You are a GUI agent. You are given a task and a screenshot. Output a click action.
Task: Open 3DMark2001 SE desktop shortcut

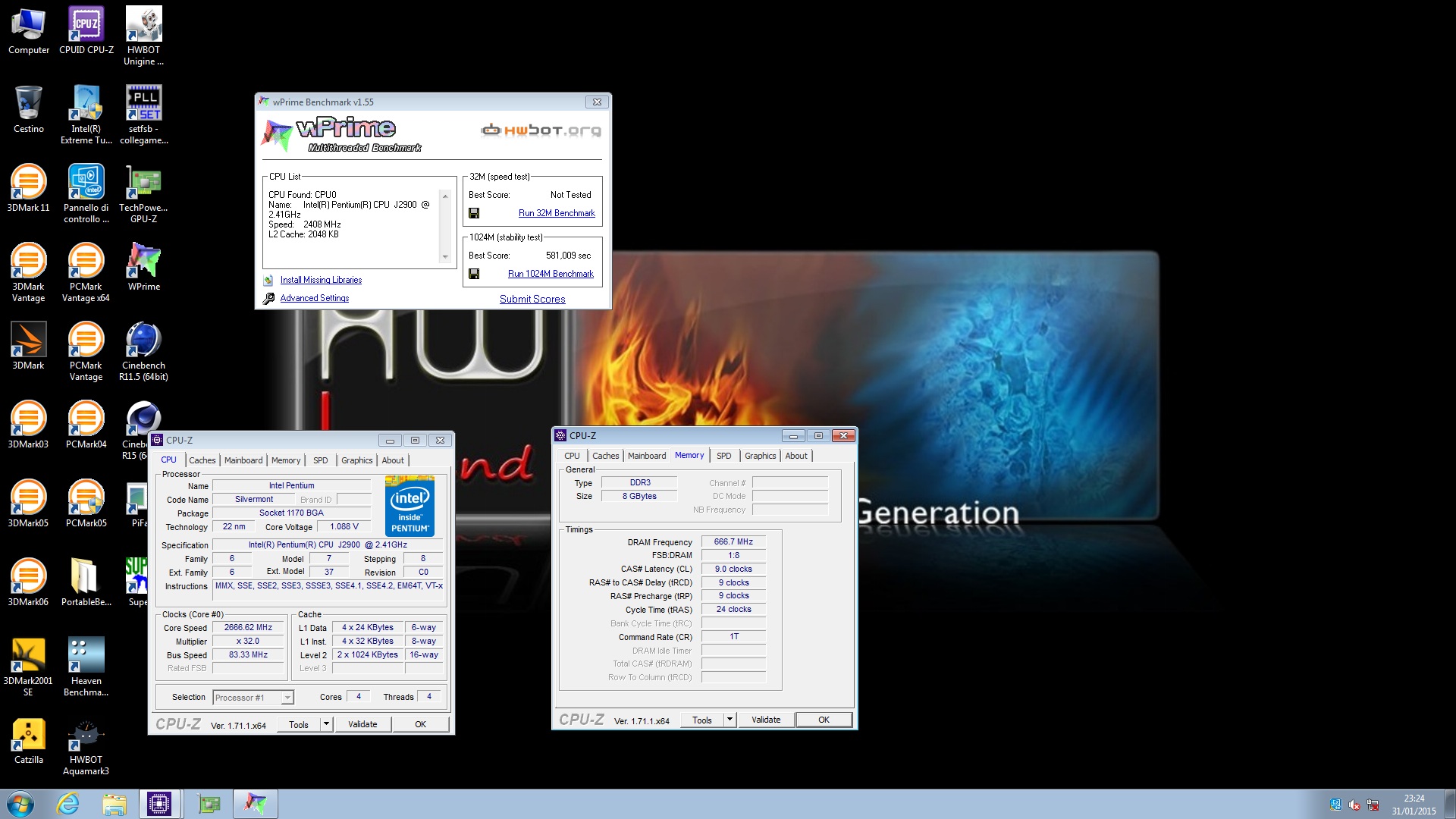point(29,667)
